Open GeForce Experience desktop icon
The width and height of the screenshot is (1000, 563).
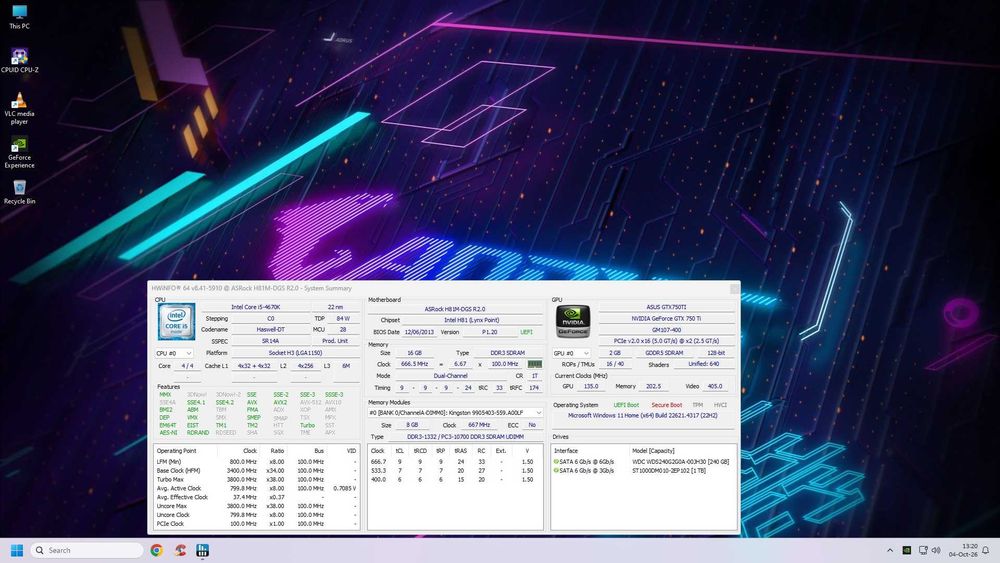pos(19,152)
